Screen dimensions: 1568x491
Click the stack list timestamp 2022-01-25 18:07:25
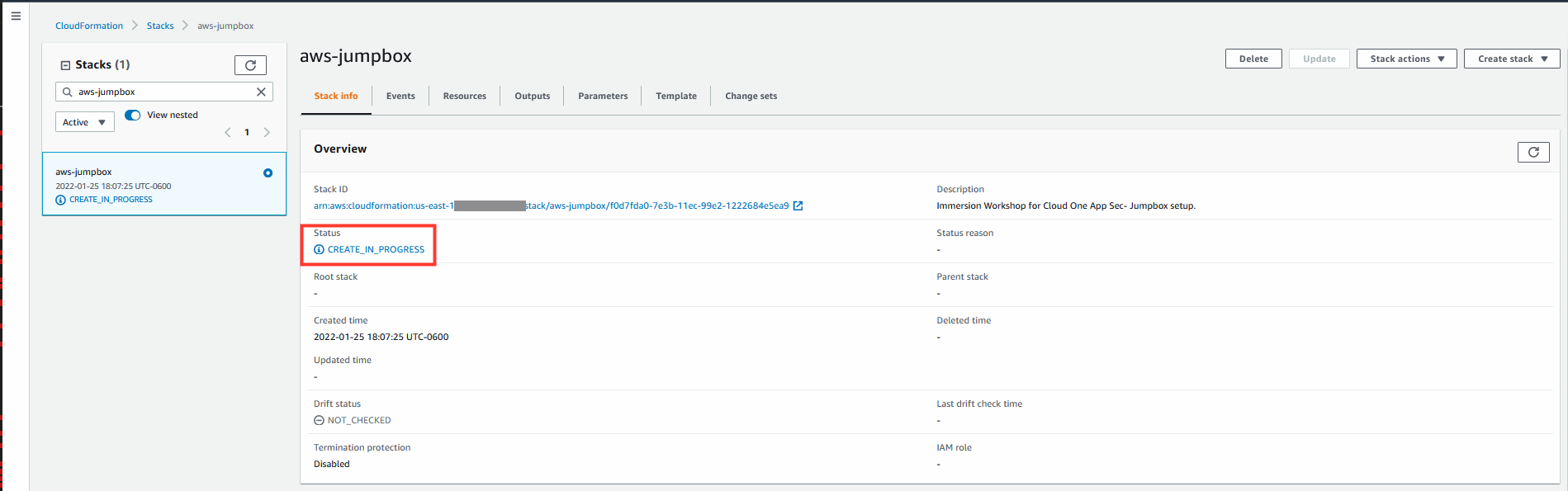point(113,186)
